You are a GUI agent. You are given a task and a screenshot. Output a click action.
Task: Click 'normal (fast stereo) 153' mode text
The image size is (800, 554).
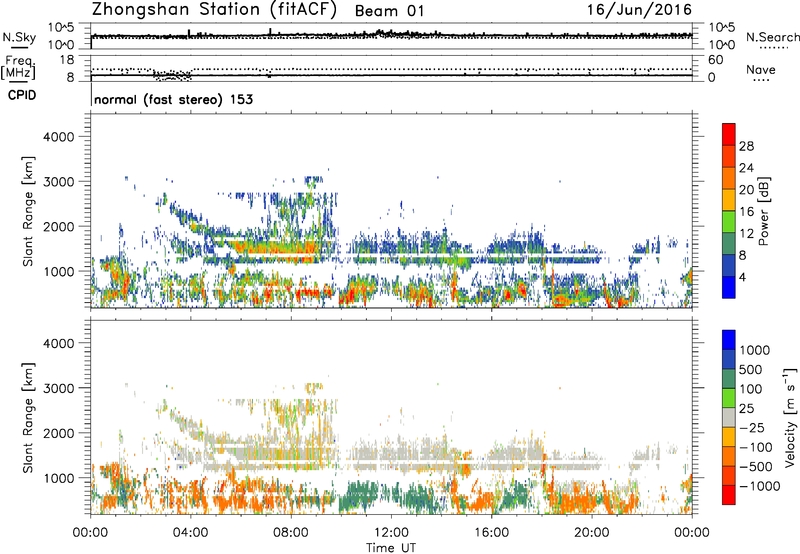(x=173, y=99)
